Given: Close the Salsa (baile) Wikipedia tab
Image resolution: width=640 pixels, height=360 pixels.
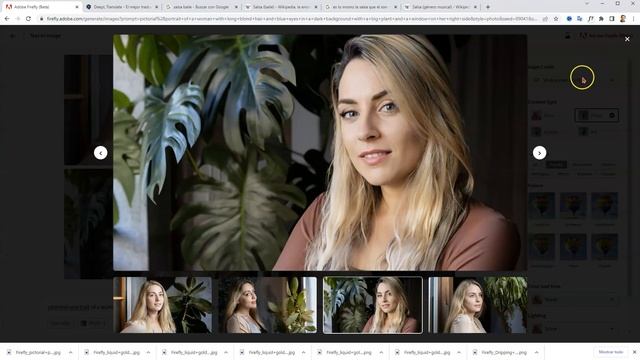Looking at the screenshot, I should tap(316, 7).
